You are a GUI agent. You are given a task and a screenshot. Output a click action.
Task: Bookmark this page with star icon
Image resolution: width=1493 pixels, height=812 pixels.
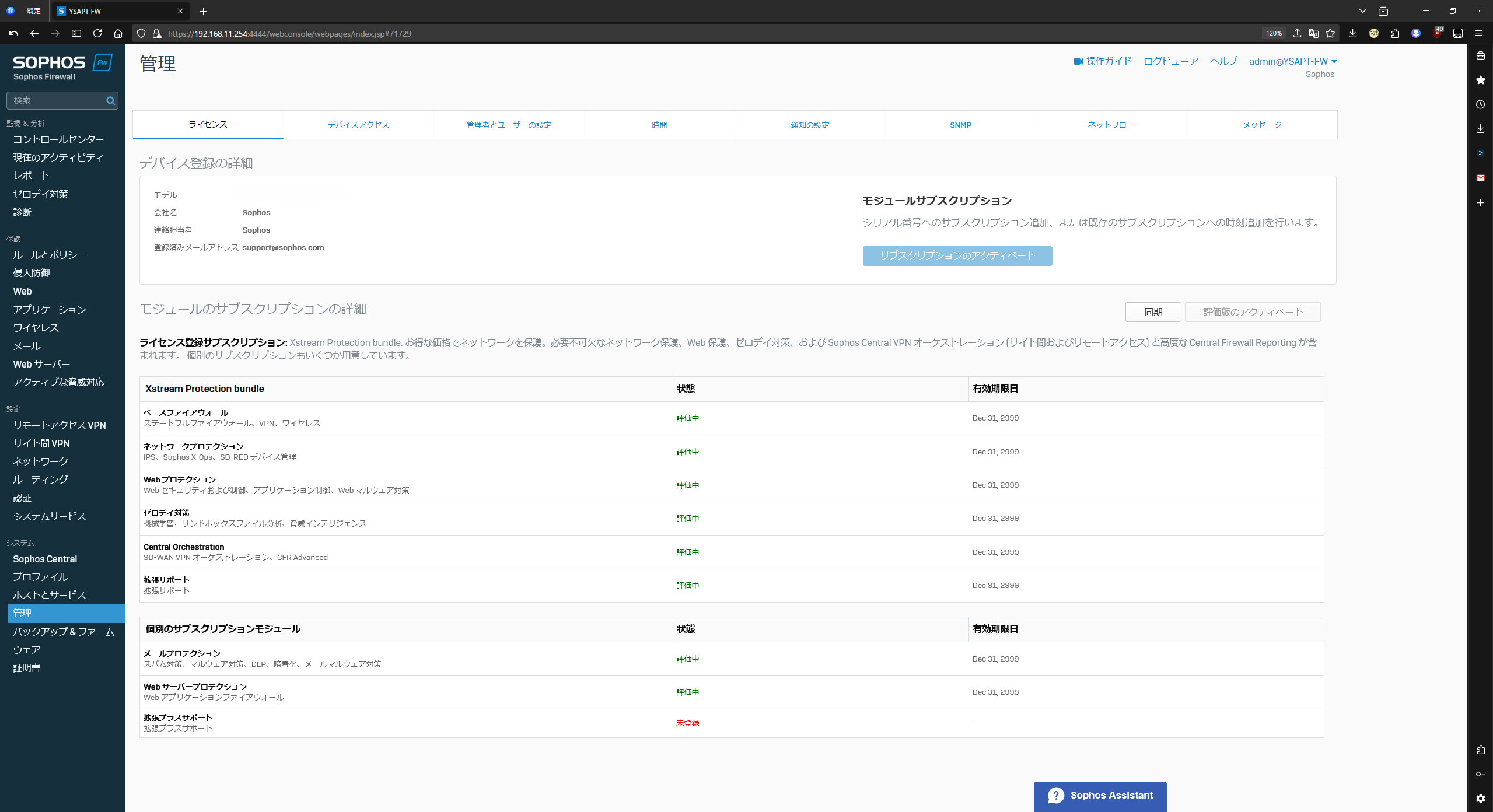pyautogui.click(x=1330, y=34)
